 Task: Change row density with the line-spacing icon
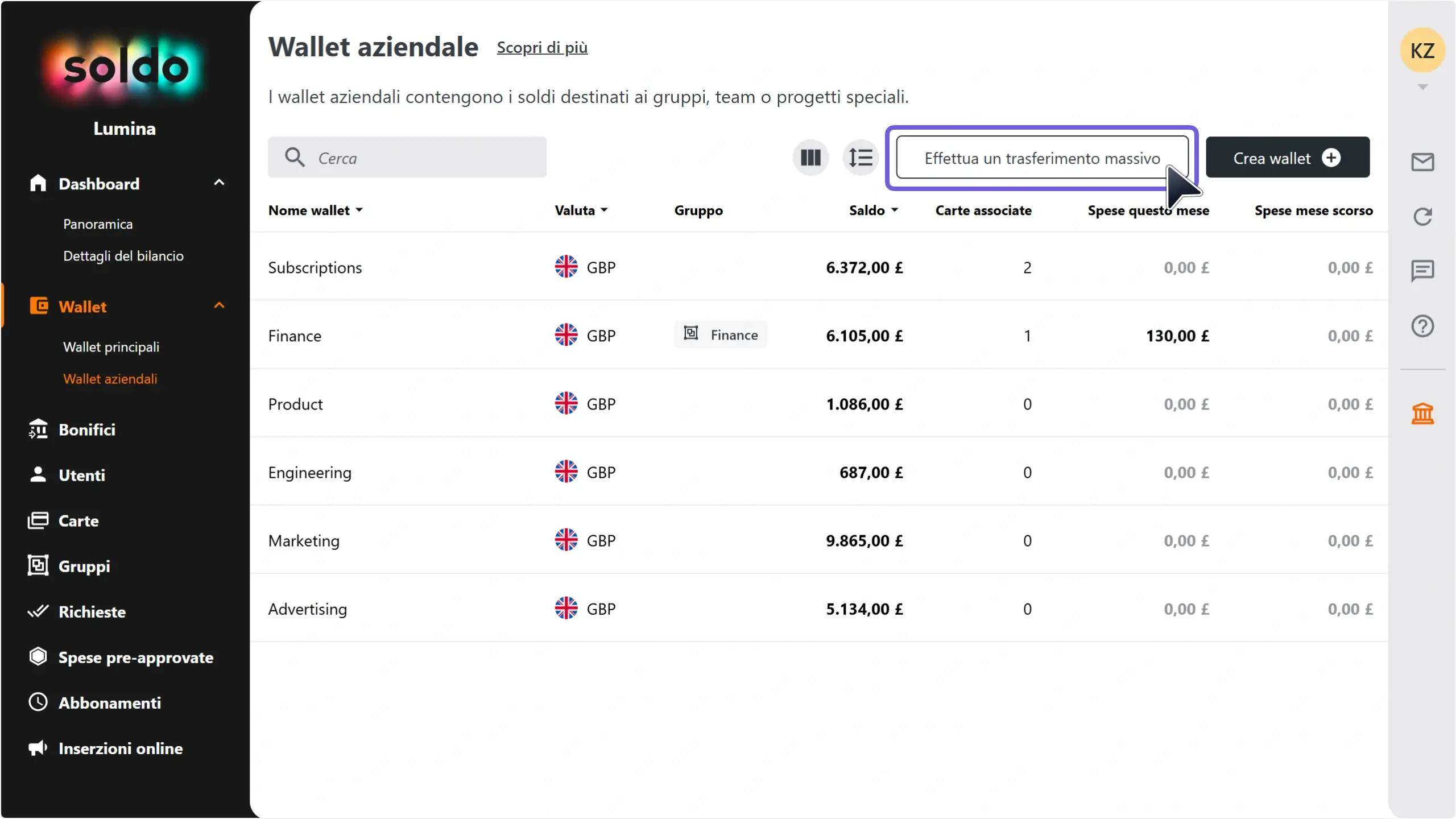861,158
